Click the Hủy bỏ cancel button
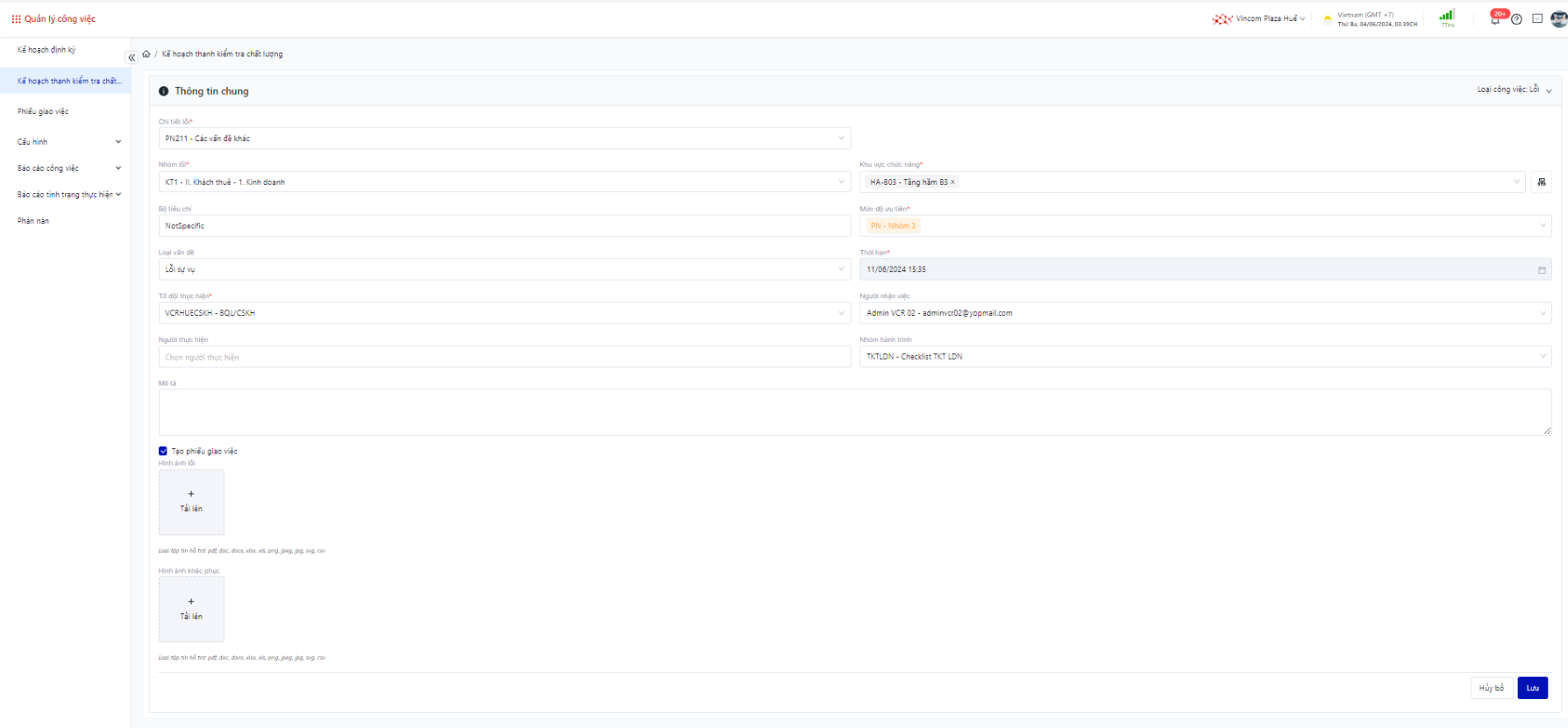 [x=1491, y=688]
